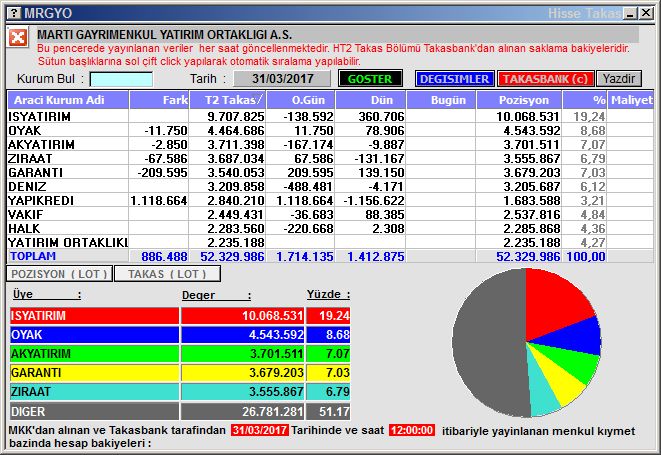
Task: Click the blue OYAK legend bar
Action: pos(94,334)
